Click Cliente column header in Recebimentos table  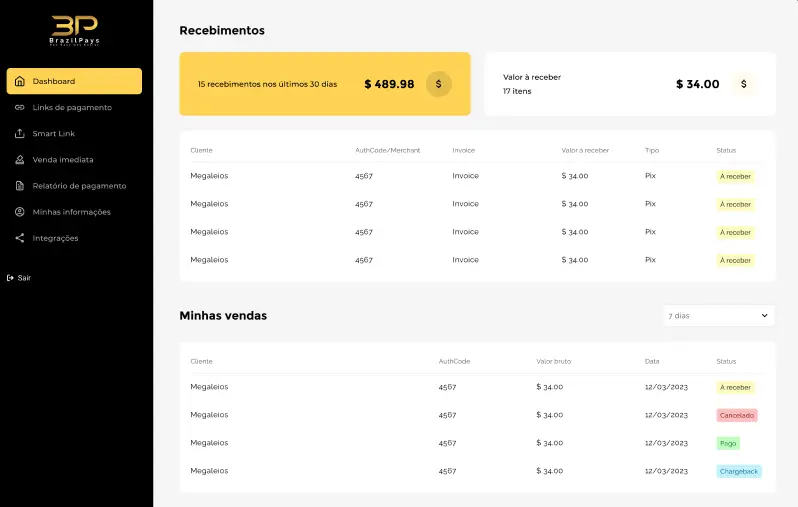pyautogui.click(x=202, y=150)
